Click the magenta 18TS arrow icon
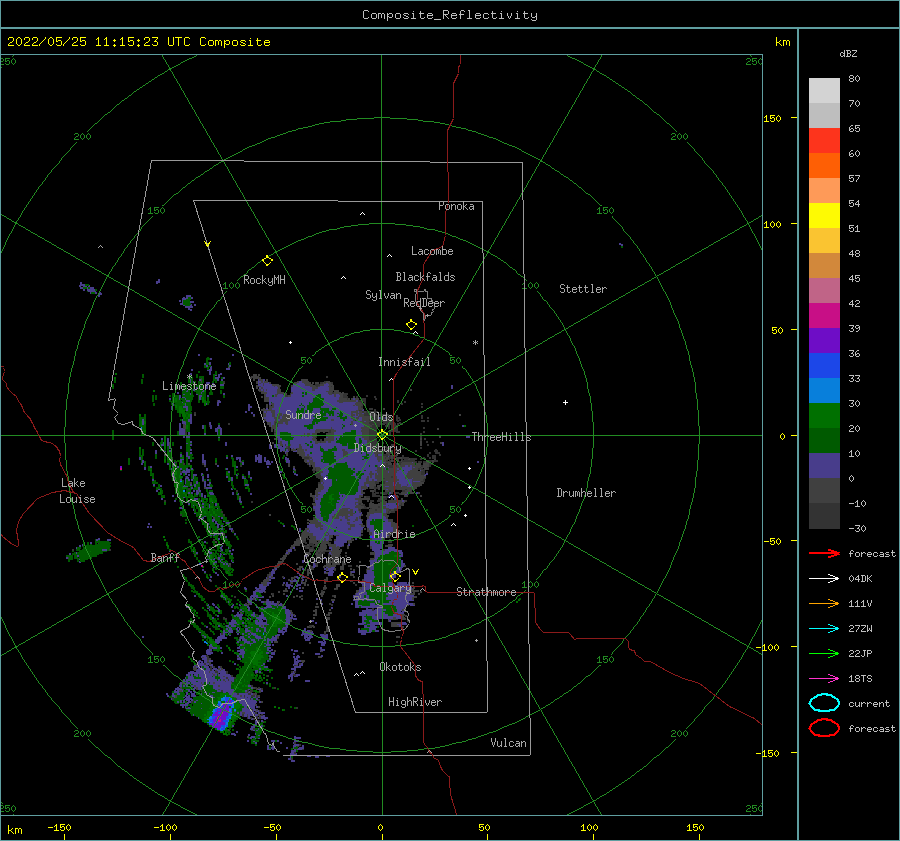 coord(824,679)
